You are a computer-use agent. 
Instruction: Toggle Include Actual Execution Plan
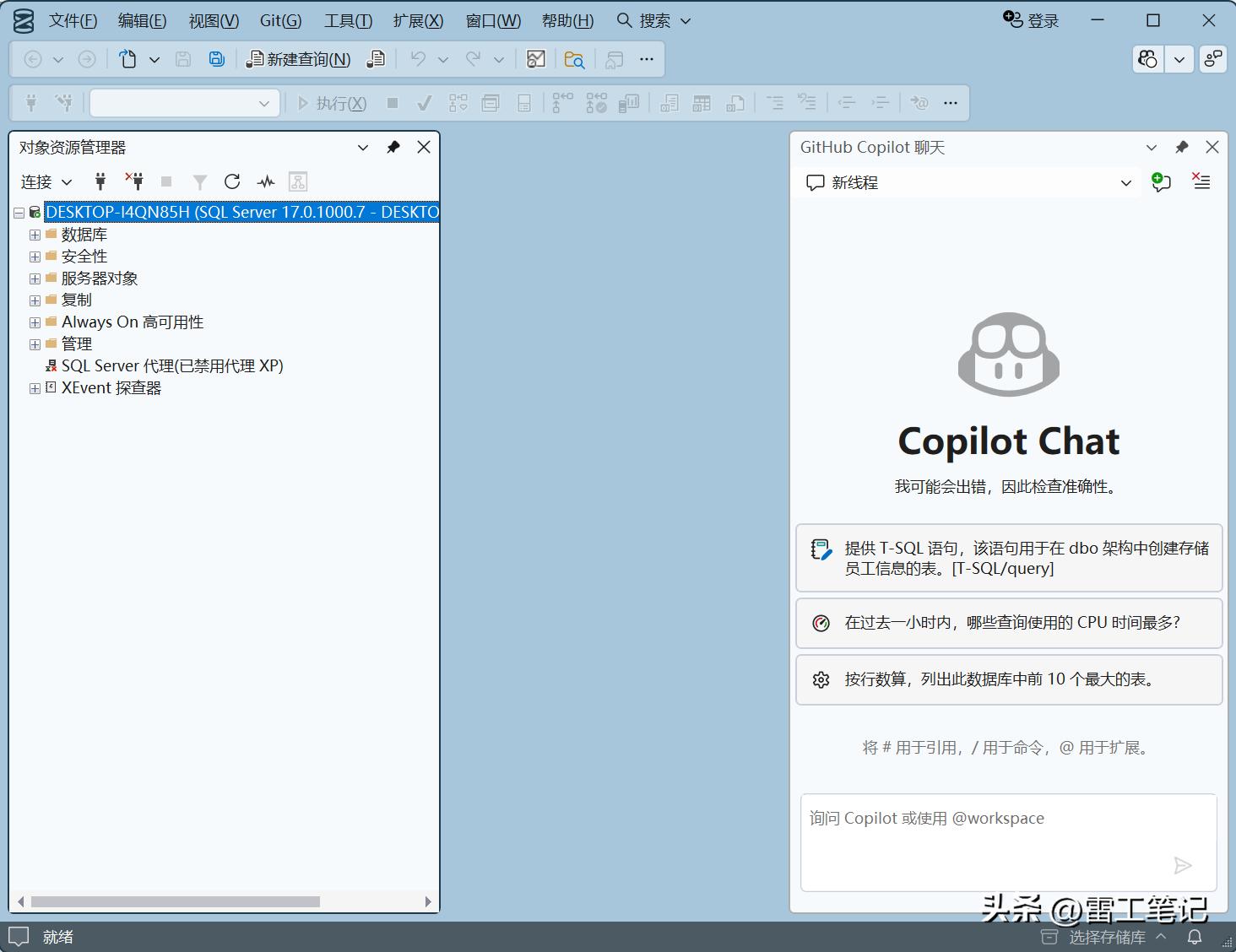tap(563, 103)
